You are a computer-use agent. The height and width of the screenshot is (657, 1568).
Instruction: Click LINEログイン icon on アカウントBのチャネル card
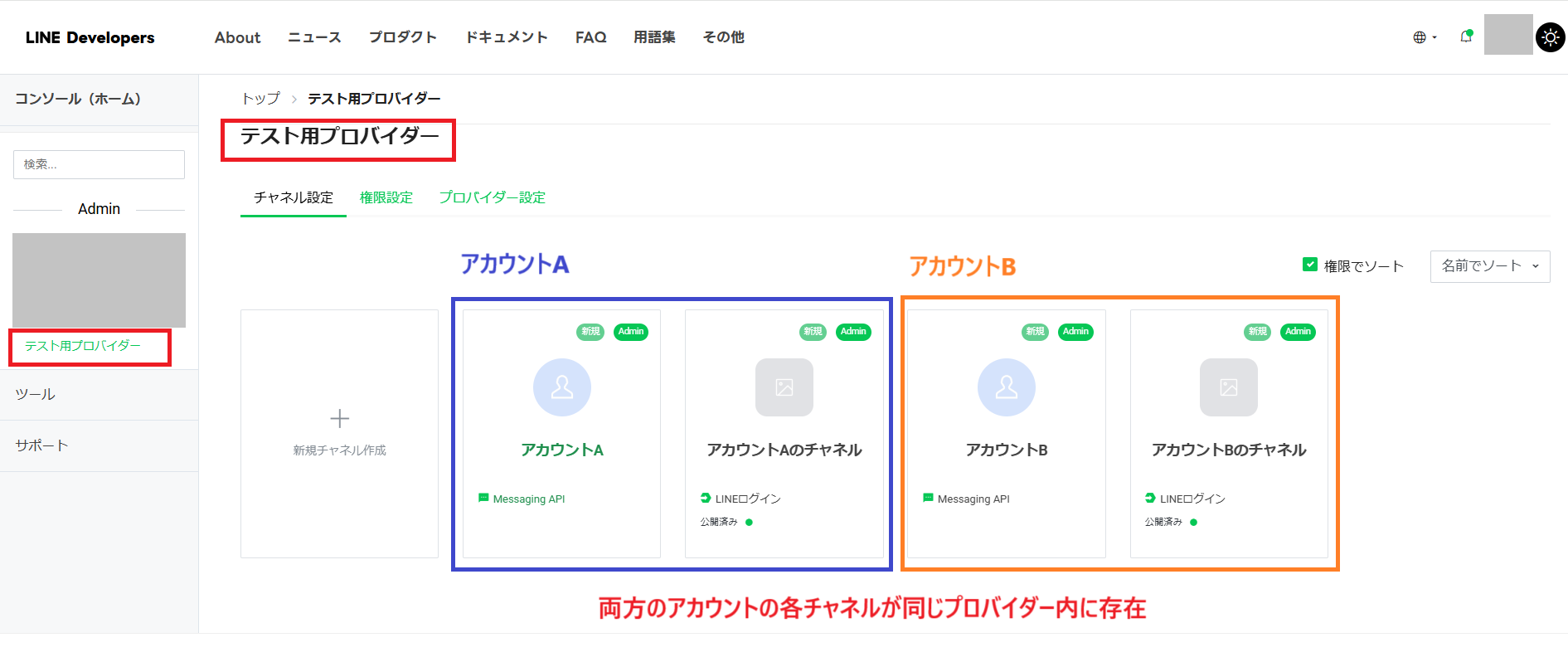pos(1150,498)
